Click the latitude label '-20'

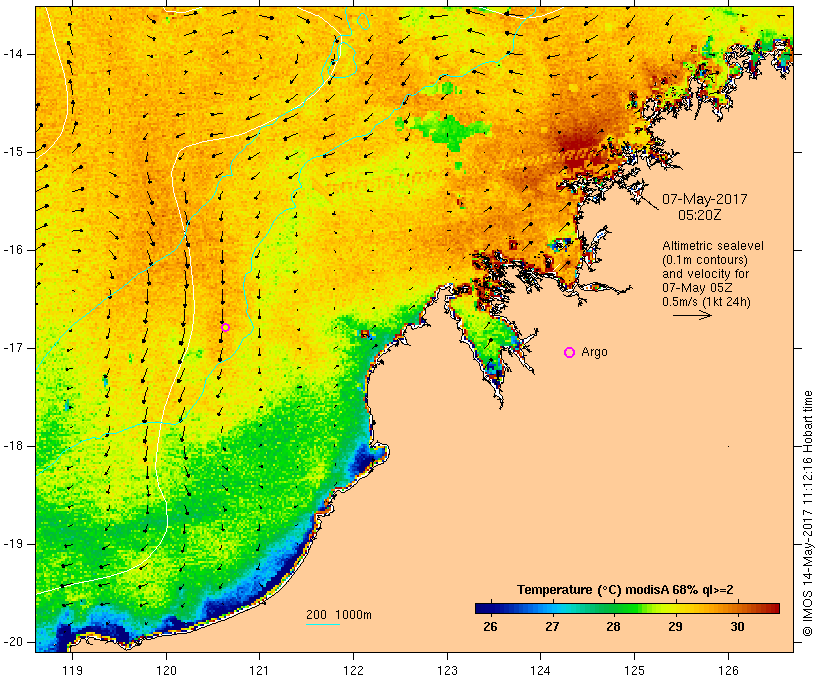[12, 642]
